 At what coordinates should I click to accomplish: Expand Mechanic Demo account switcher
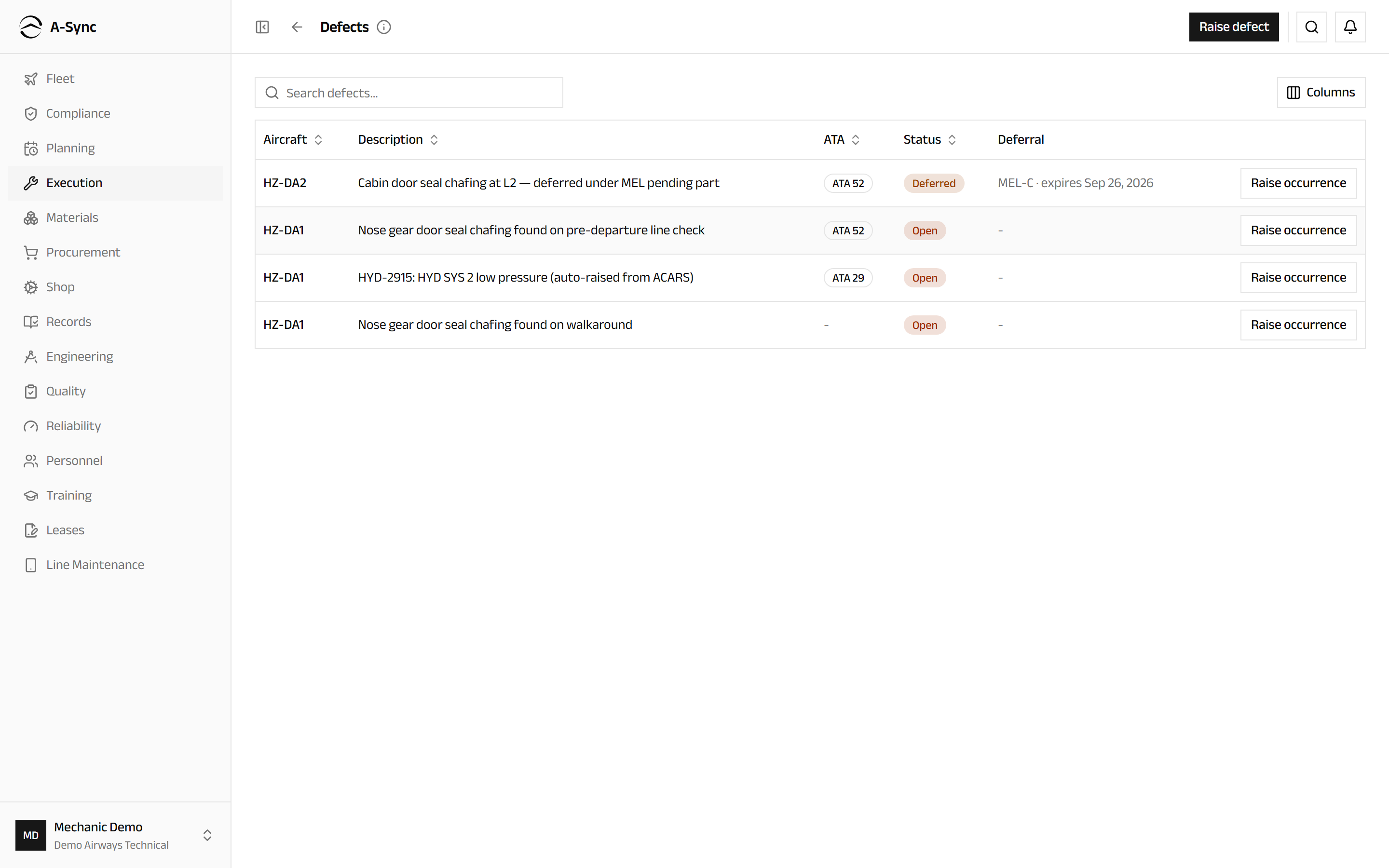207,835
